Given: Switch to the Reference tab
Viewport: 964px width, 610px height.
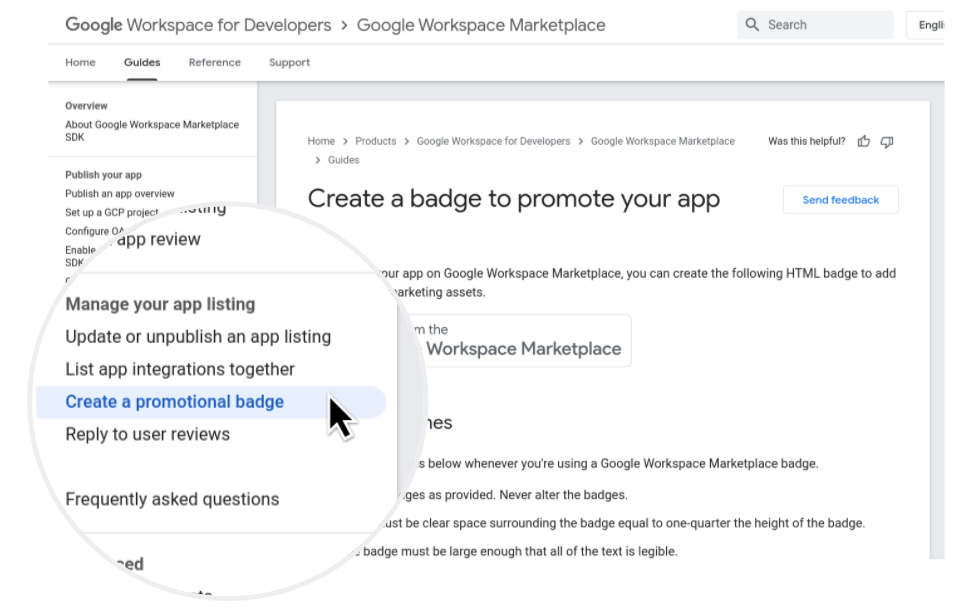Looking at the screenshot, I should click(x=215, y=62).
